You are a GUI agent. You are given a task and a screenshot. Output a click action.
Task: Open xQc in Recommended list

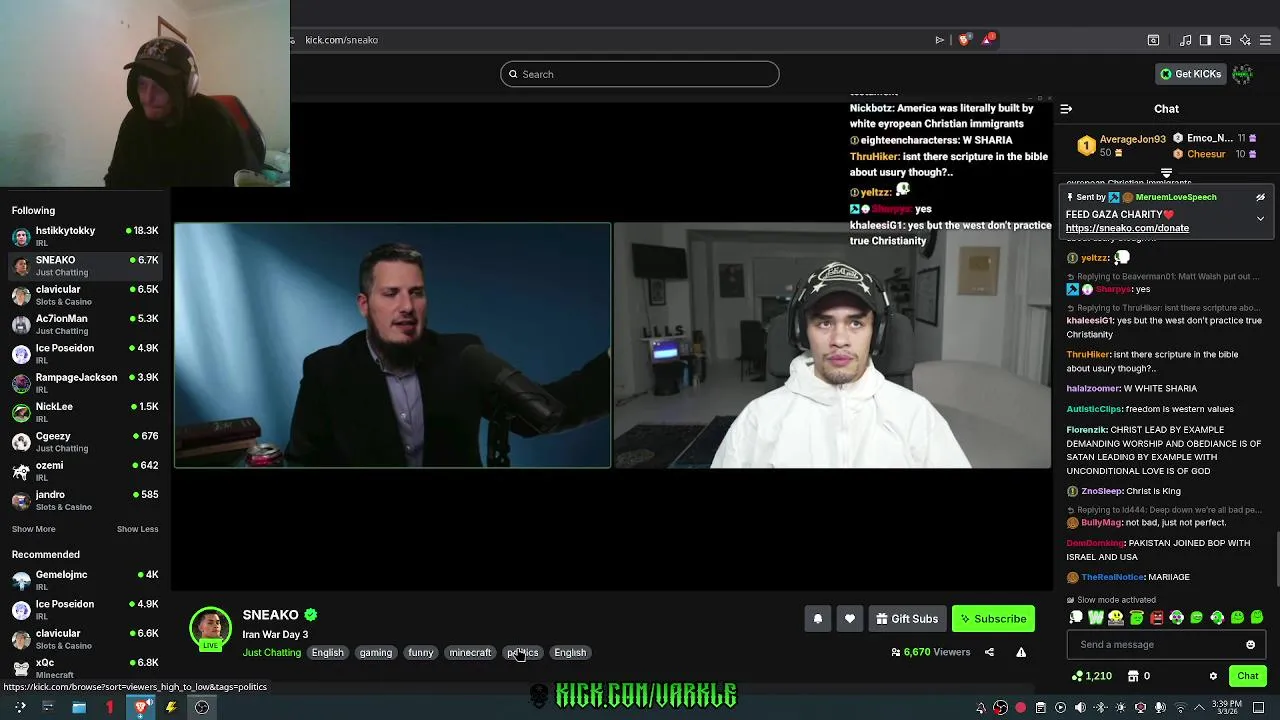pyautogui.click(x=85, y=668)
